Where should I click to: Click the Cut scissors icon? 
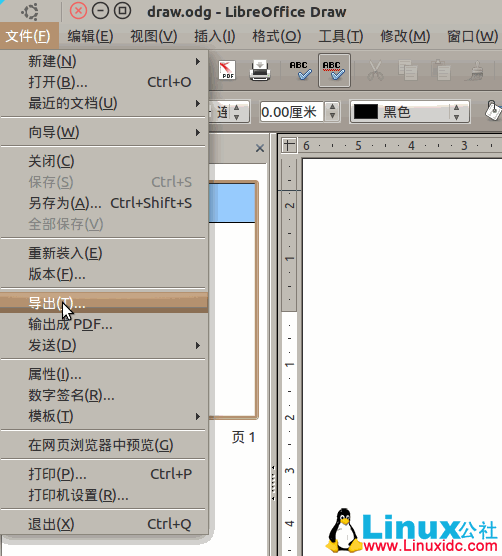point(375,70)
